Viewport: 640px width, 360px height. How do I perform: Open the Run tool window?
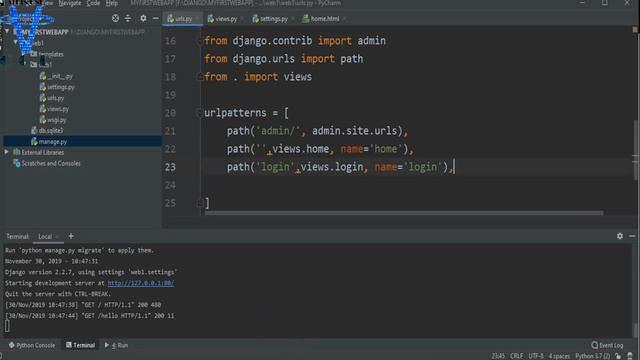click(116, 345)
